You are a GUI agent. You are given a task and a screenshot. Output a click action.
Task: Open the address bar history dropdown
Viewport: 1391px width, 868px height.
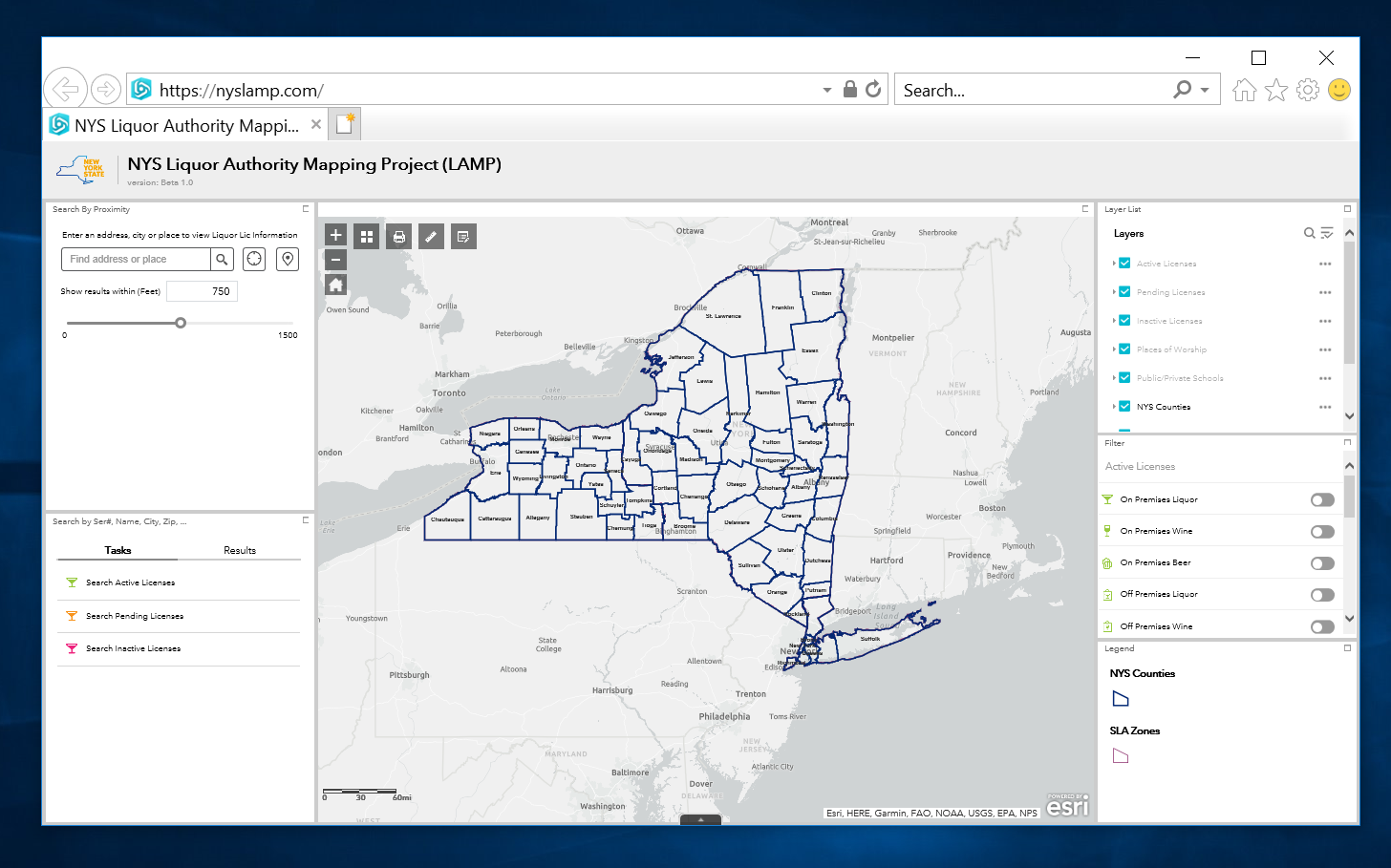827,90
